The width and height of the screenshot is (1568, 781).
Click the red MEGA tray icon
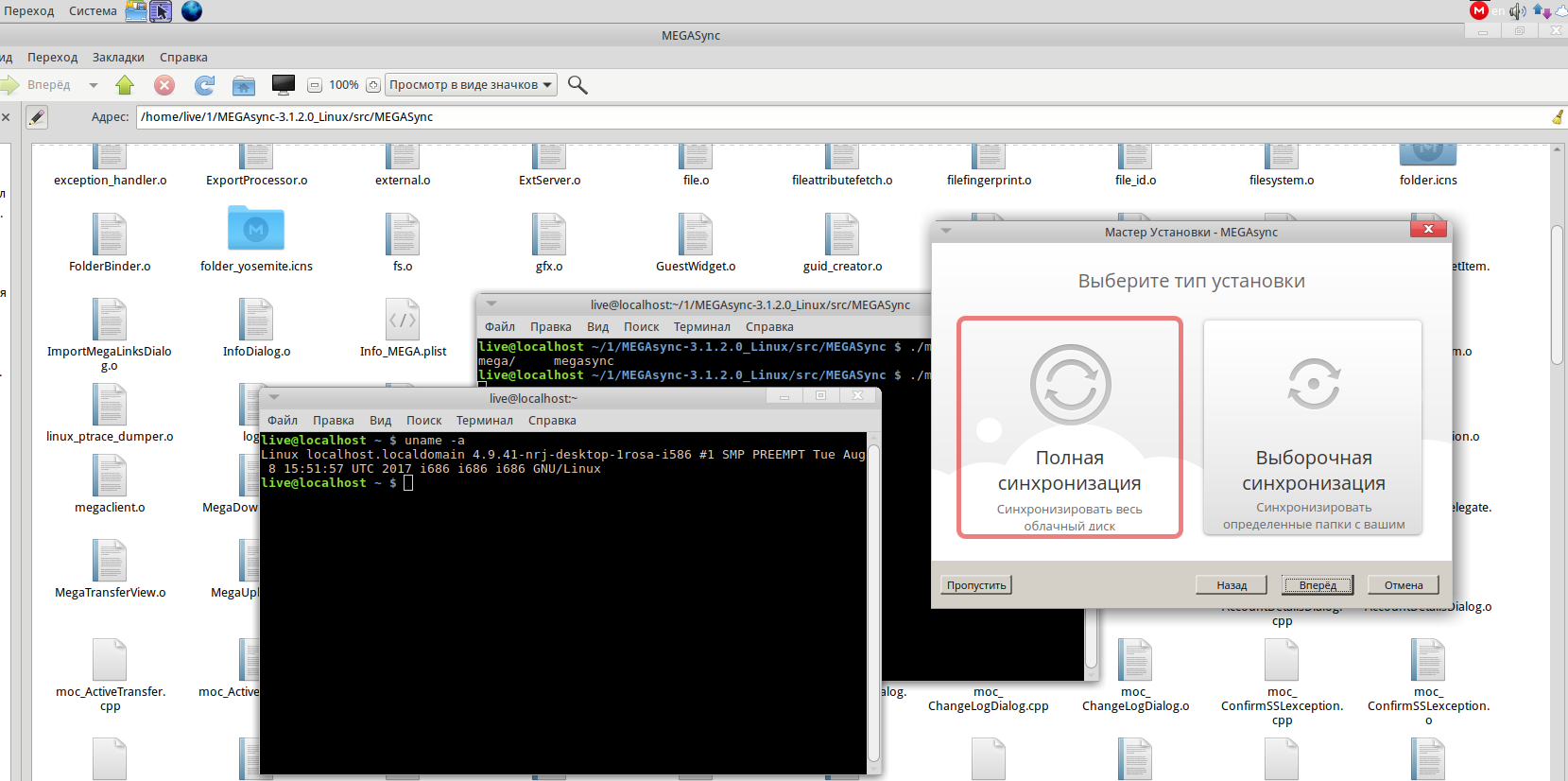coord(1479,10)
